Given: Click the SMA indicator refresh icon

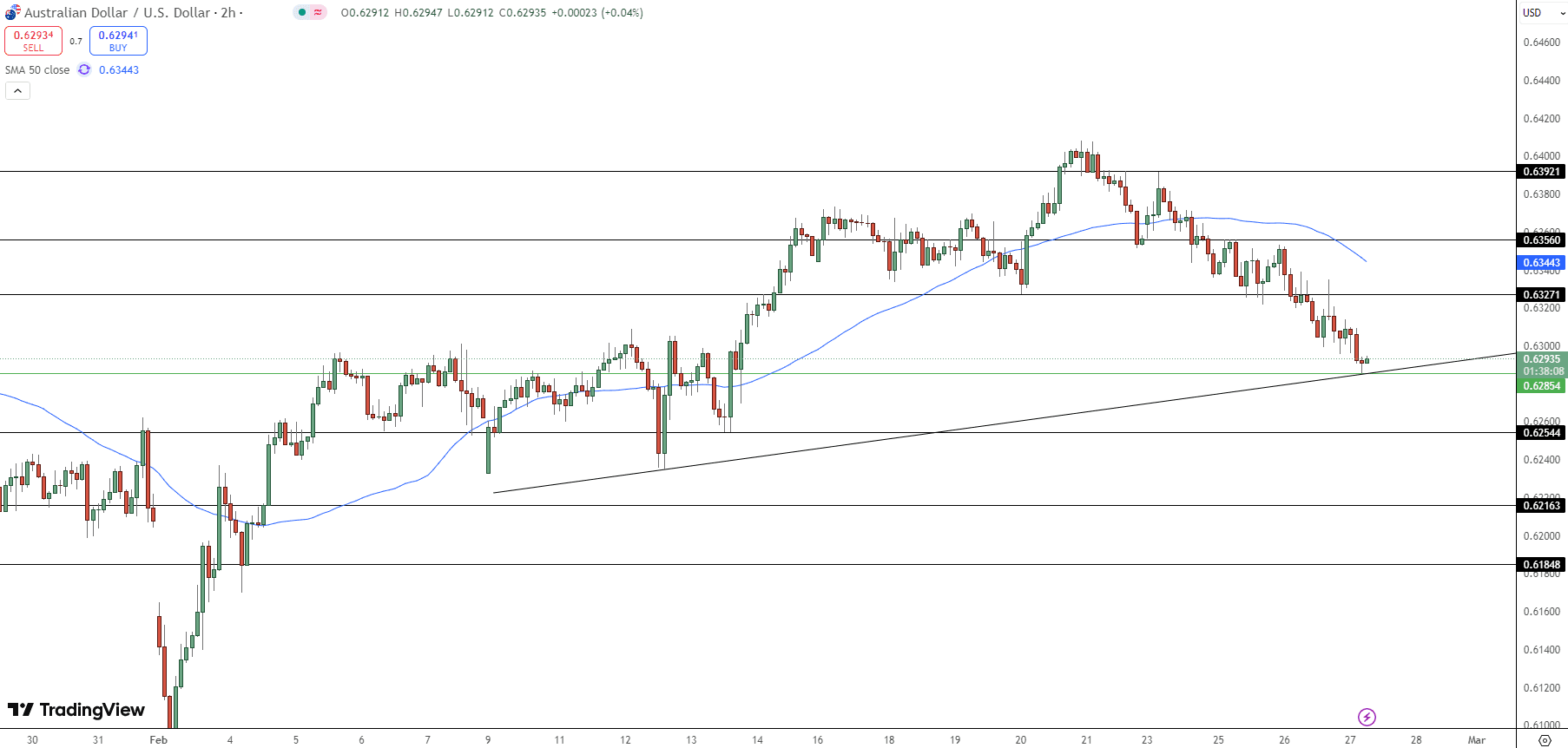Looking at the screenshot, I should [84, 70].
